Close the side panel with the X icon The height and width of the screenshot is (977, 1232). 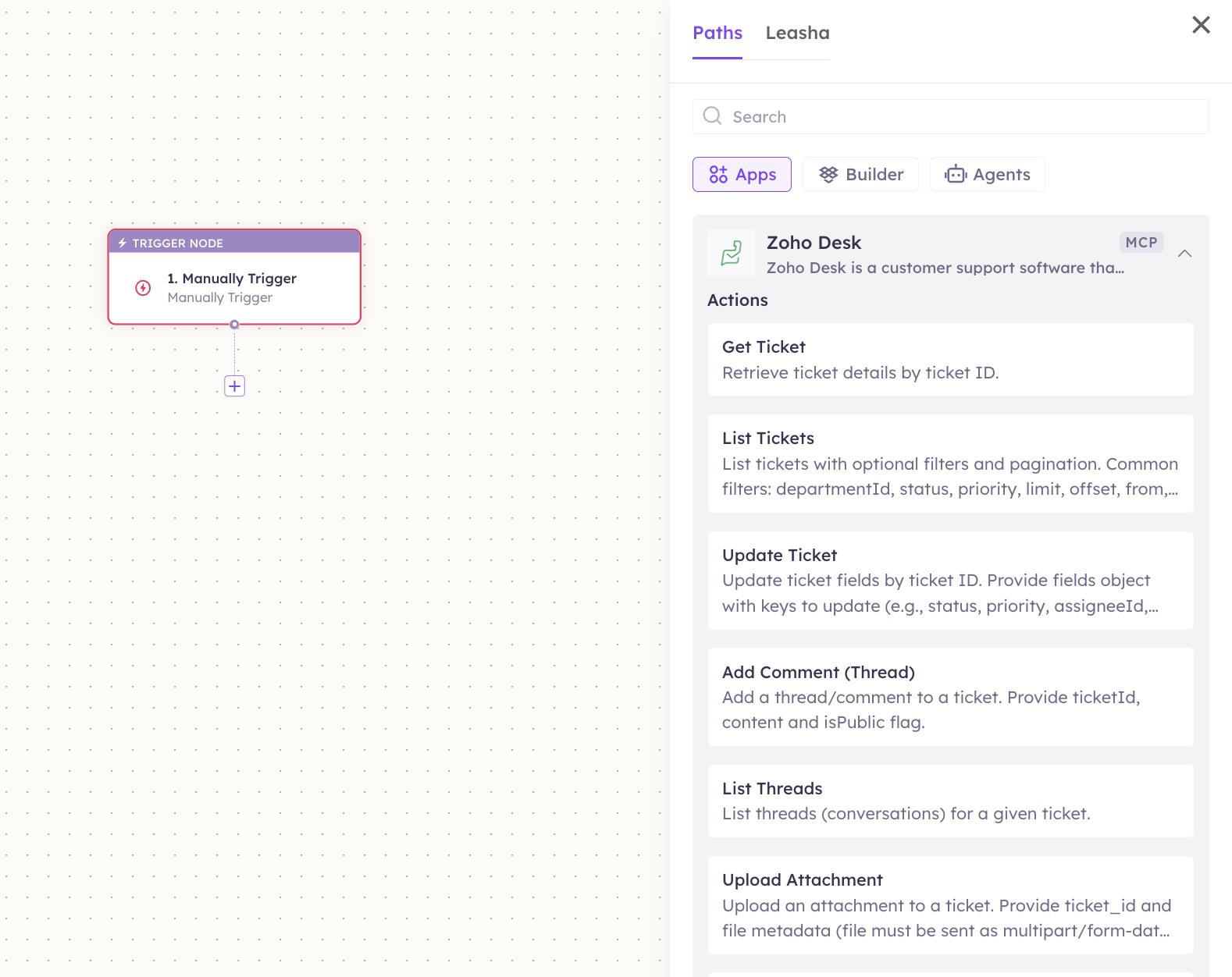(x=1201, y=25)
